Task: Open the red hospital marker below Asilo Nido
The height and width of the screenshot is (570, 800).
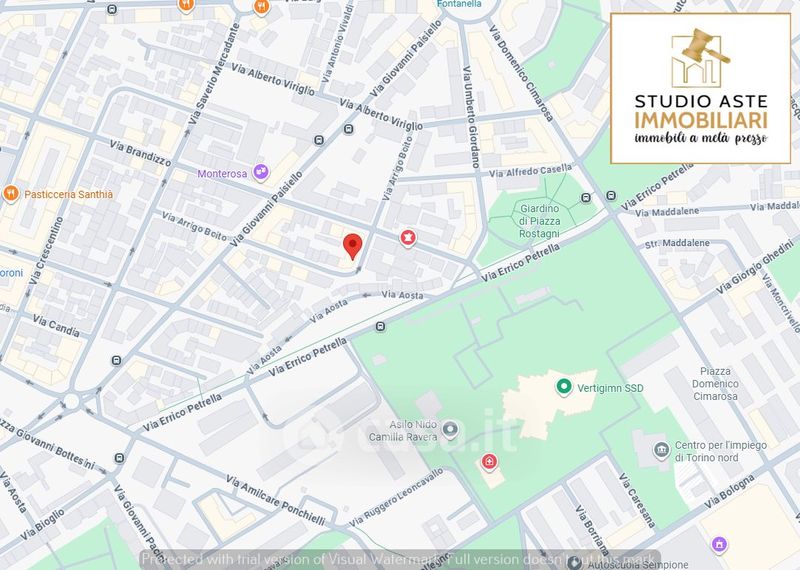Action: pos(488,461)
